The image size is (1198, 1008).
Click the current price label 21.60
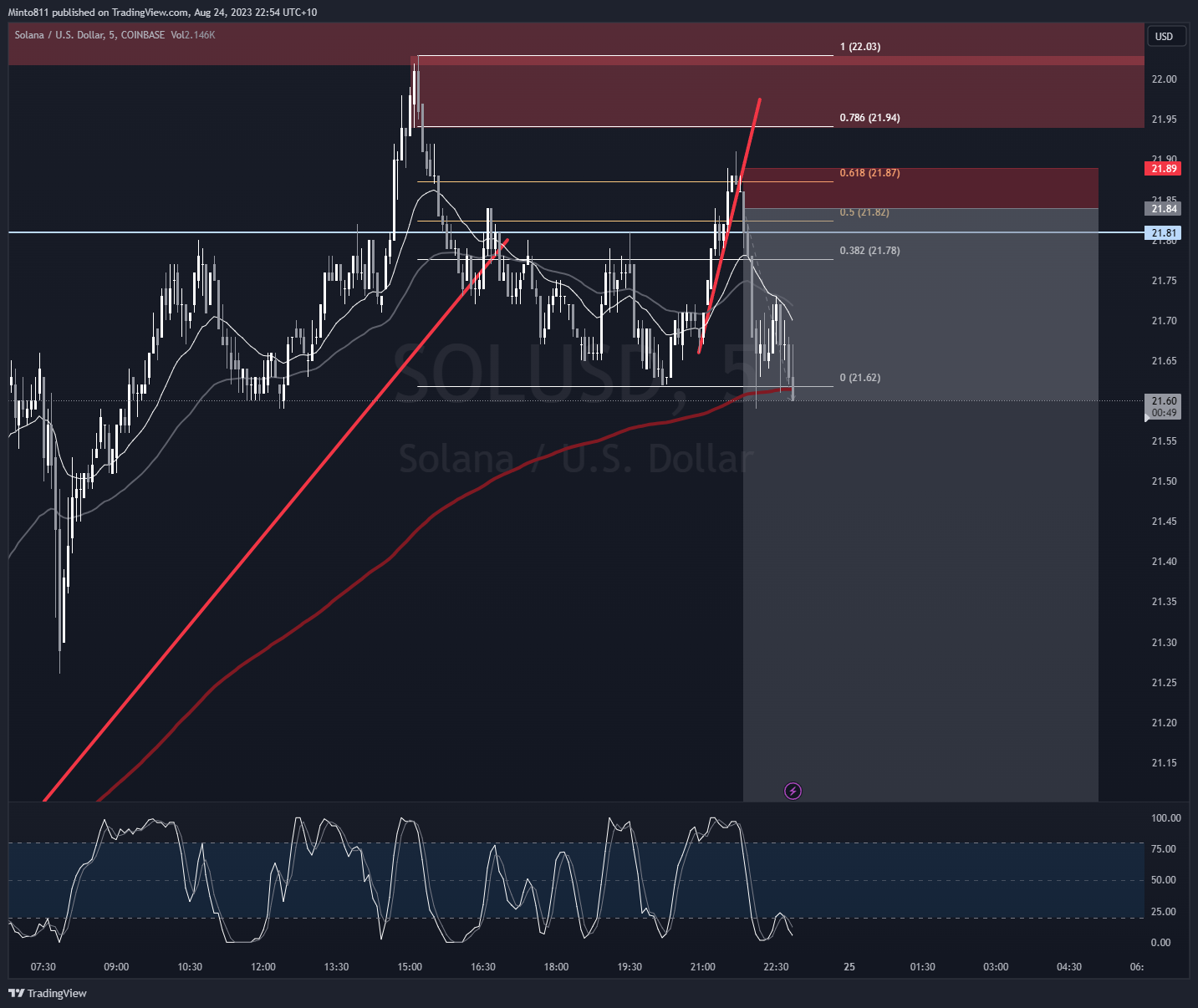pos(1163,401)
